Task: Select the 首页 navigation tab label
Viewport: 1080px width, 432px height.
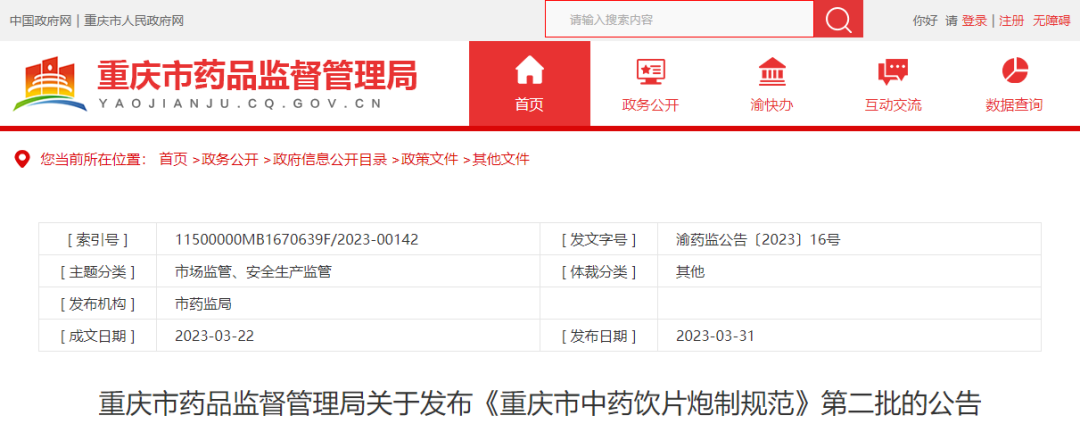Action: point(529,105)
